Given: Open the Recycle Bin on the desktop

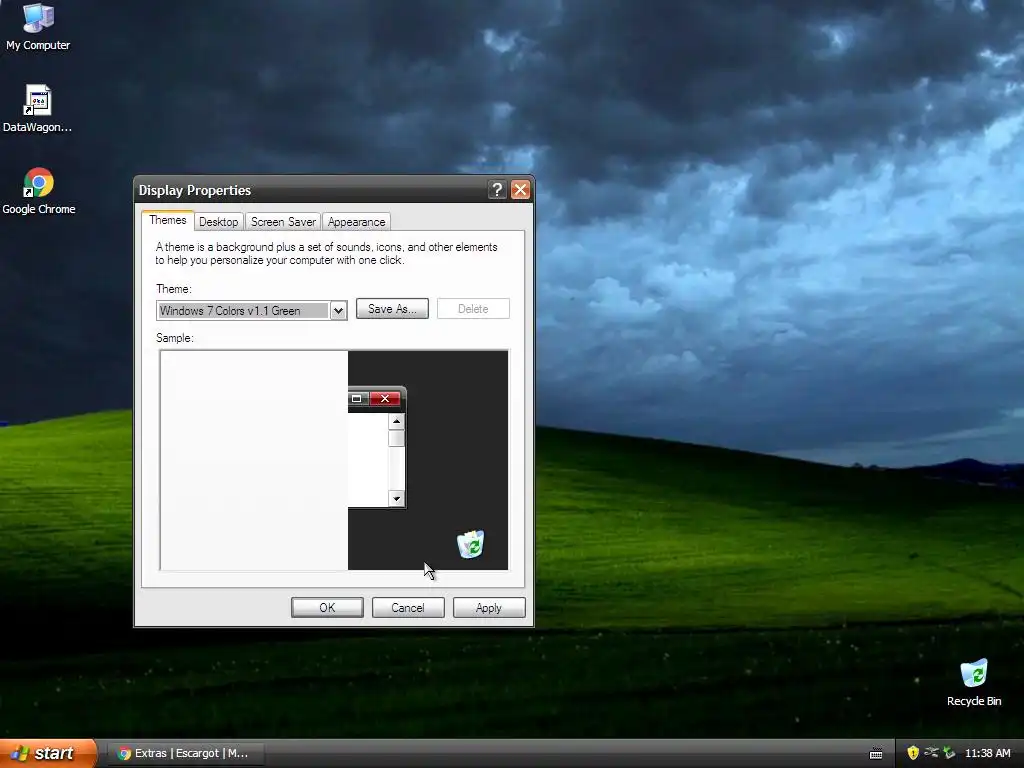Looking at the screenshot, I should click(974, 682).
